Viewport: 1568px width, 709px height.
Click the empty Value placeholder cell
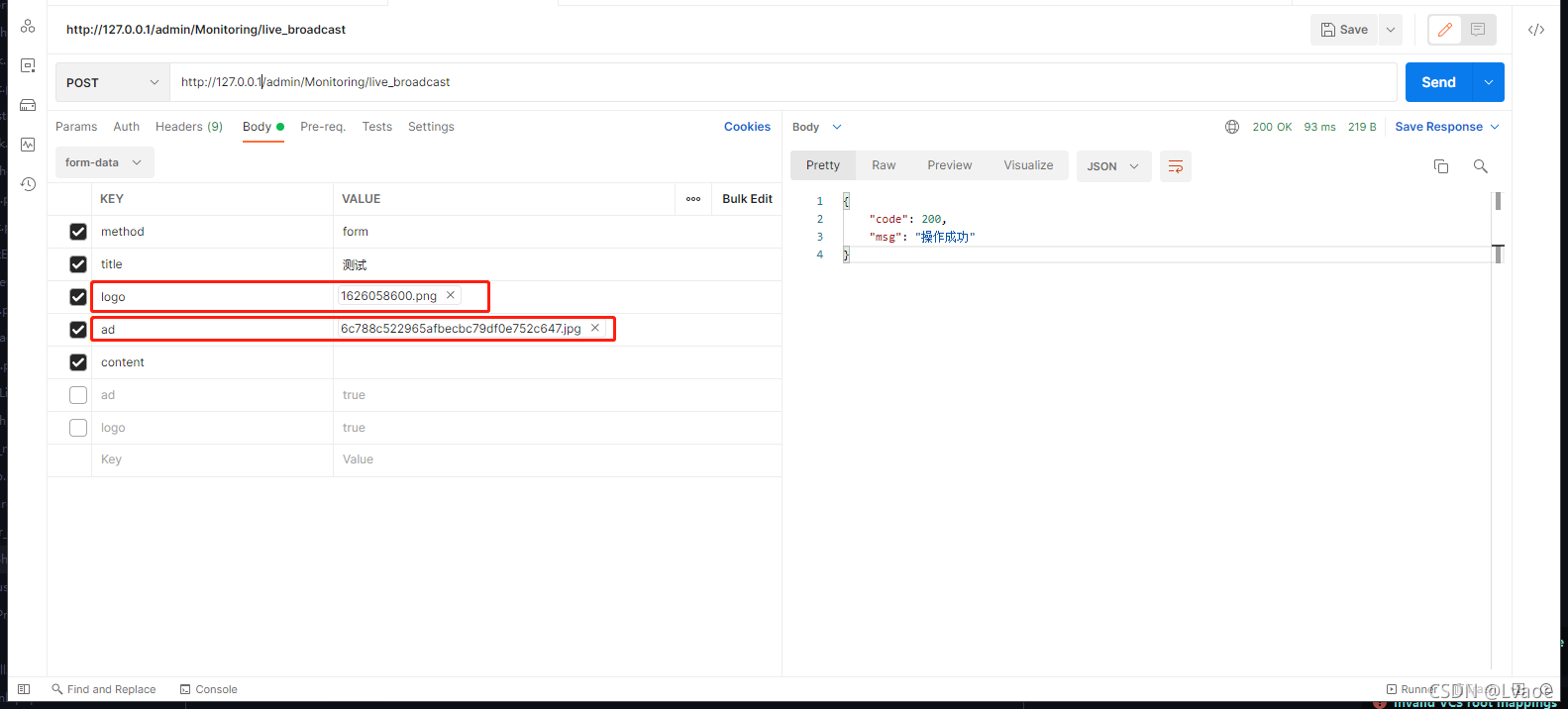[557, 459]
